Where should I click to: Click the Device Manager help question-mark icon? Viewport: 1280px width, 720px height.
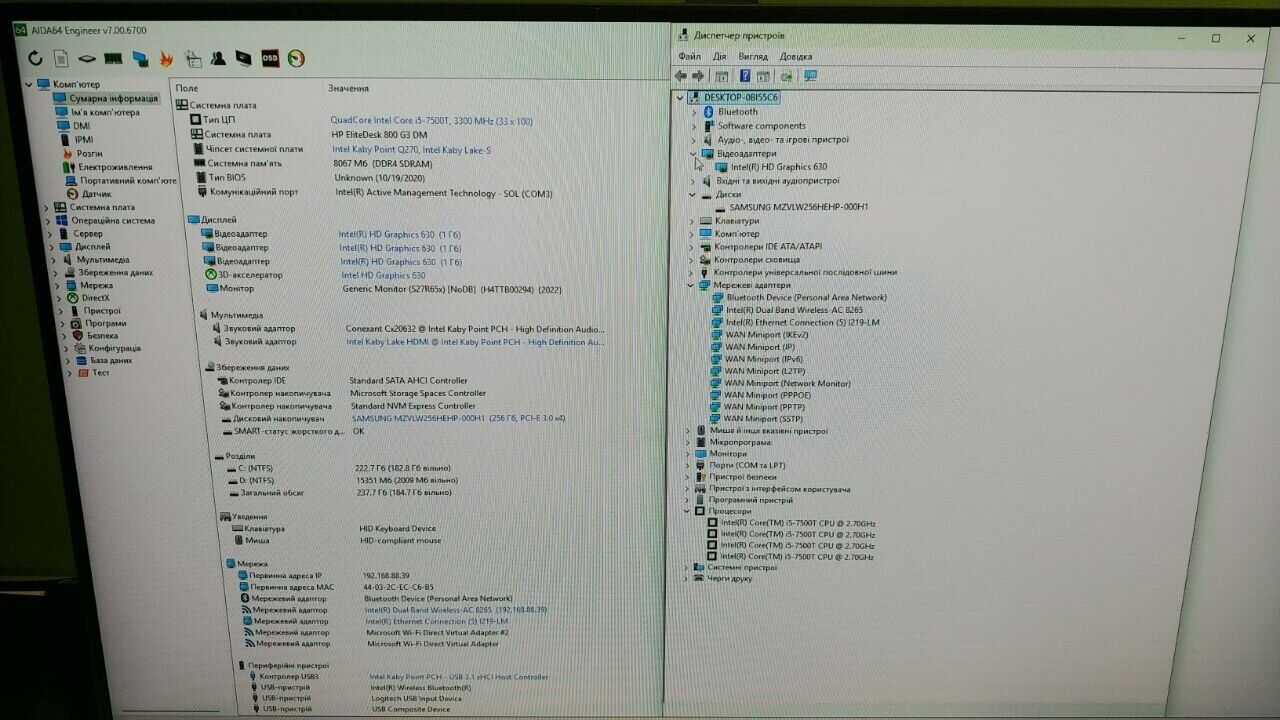pos(745,76)
